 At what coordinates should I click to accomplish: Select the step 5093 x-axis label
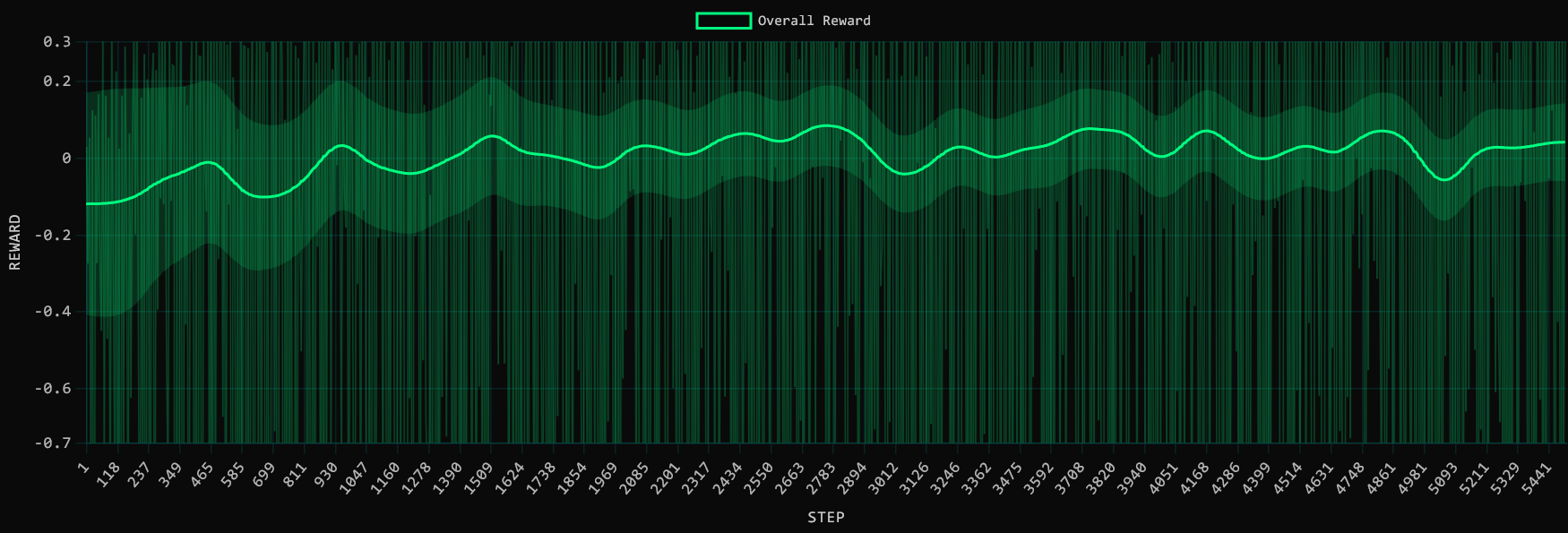(x=1443, y=476)
